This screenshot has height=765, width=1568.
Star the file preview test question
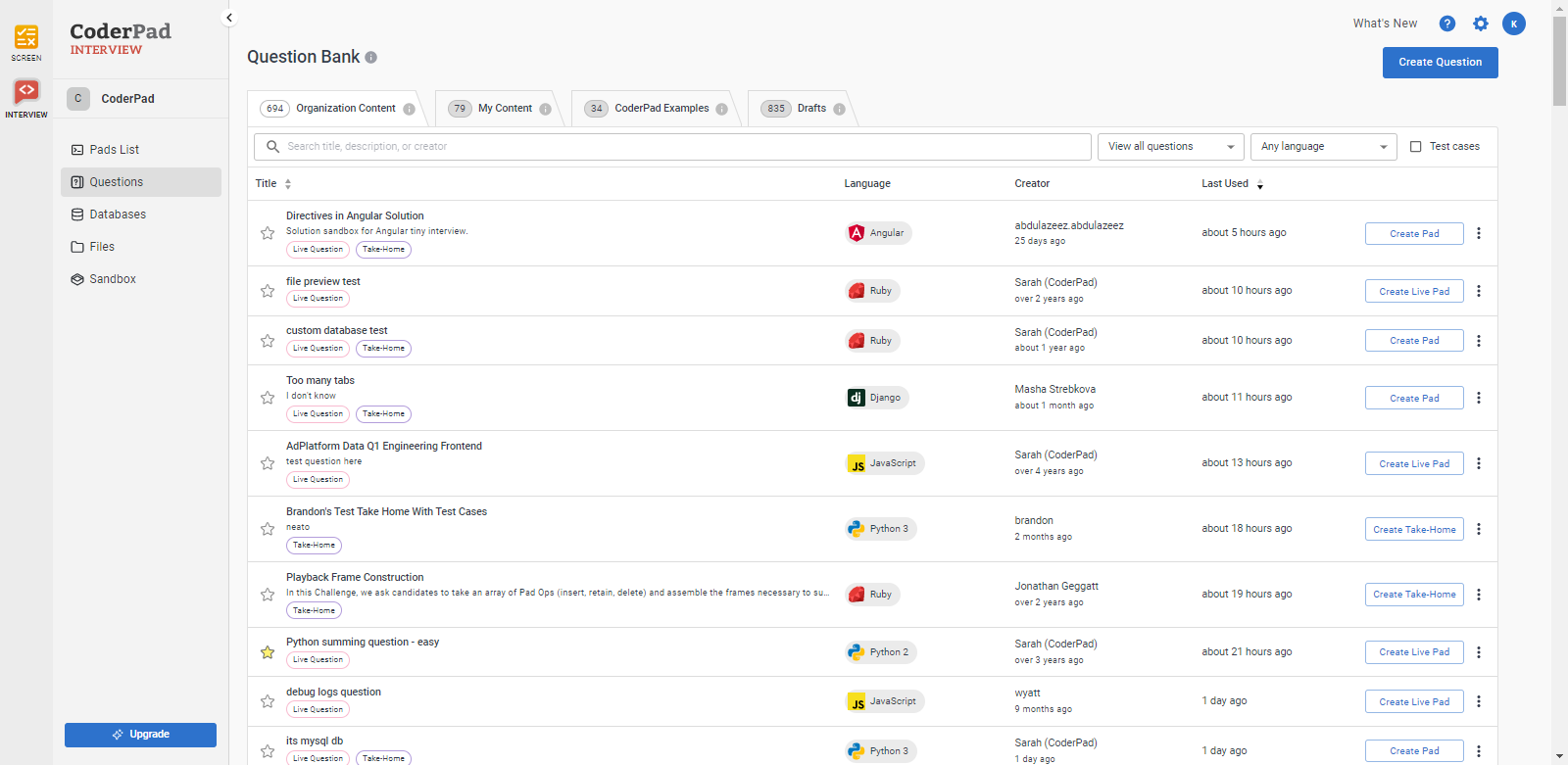[x=268, y=291]
